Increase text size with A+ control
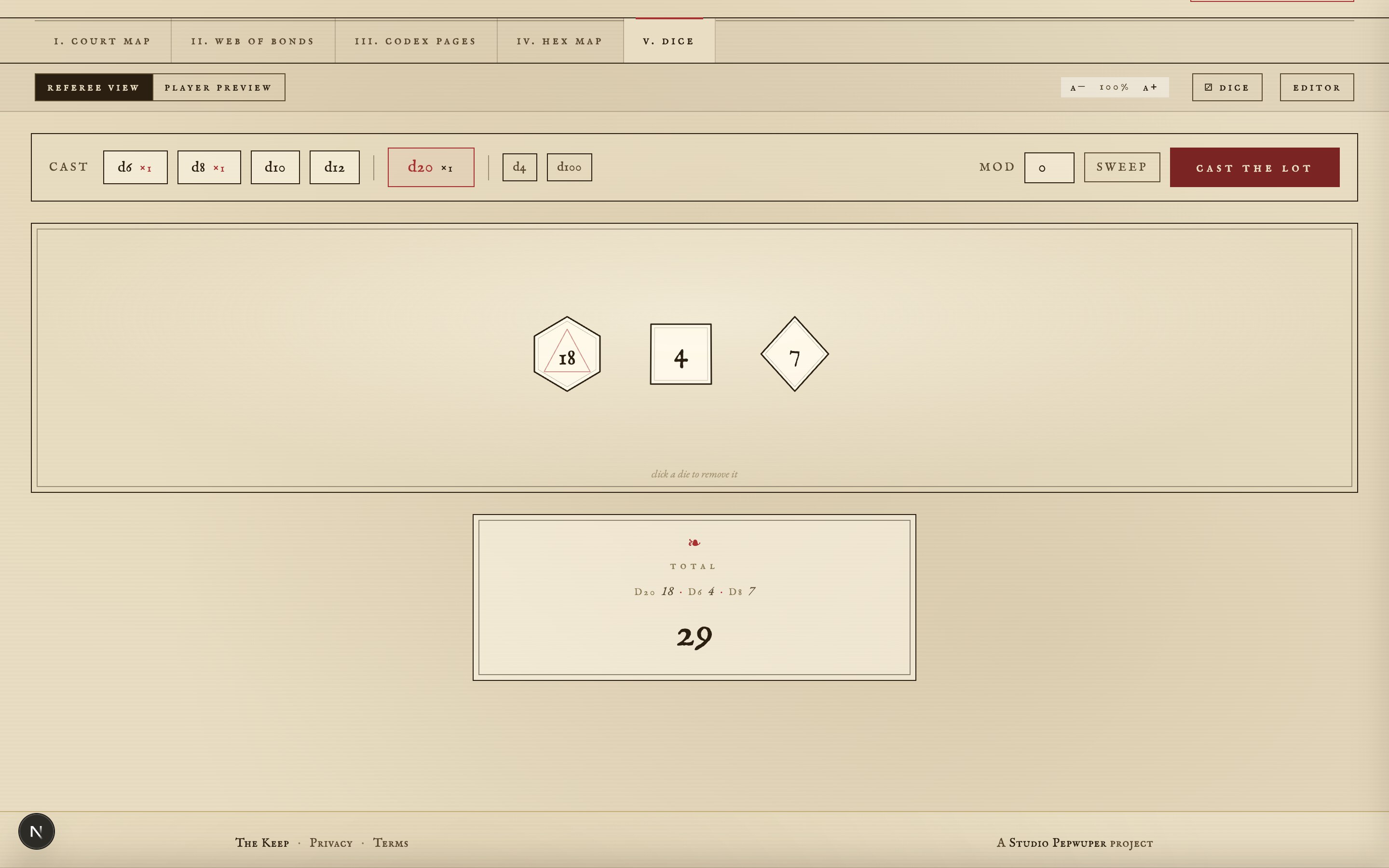This screenshot has width=1389, height=868. [1150, 87]
